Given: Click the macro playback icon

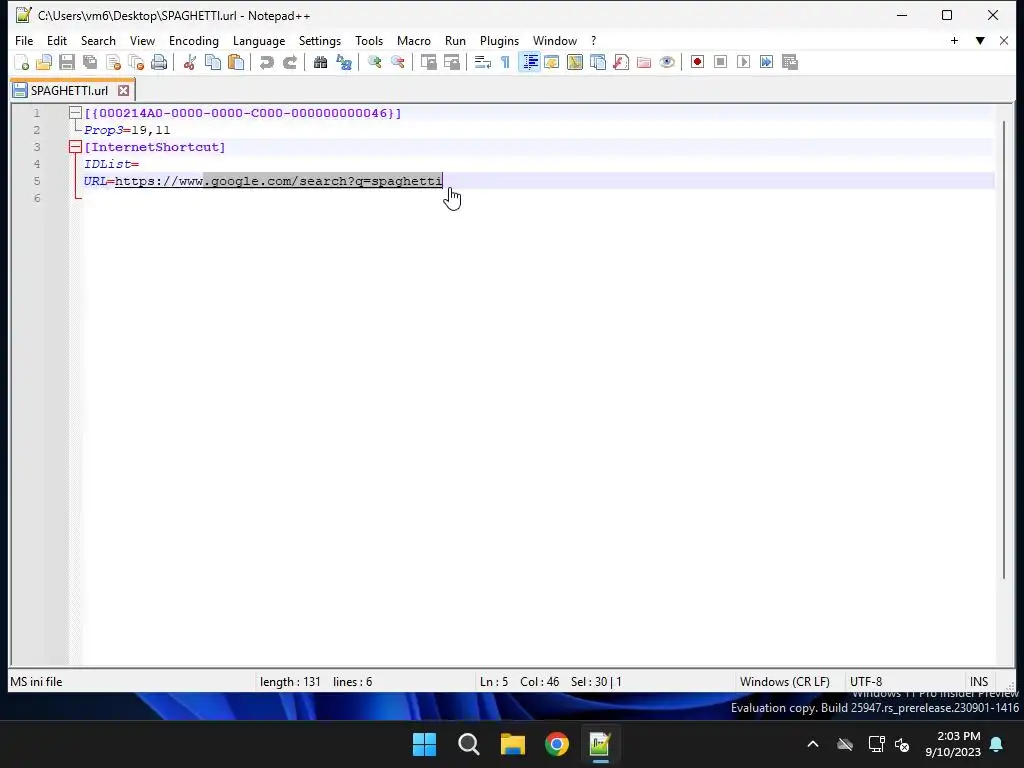Looking at the screenshot, I should [x=743, y=62].
